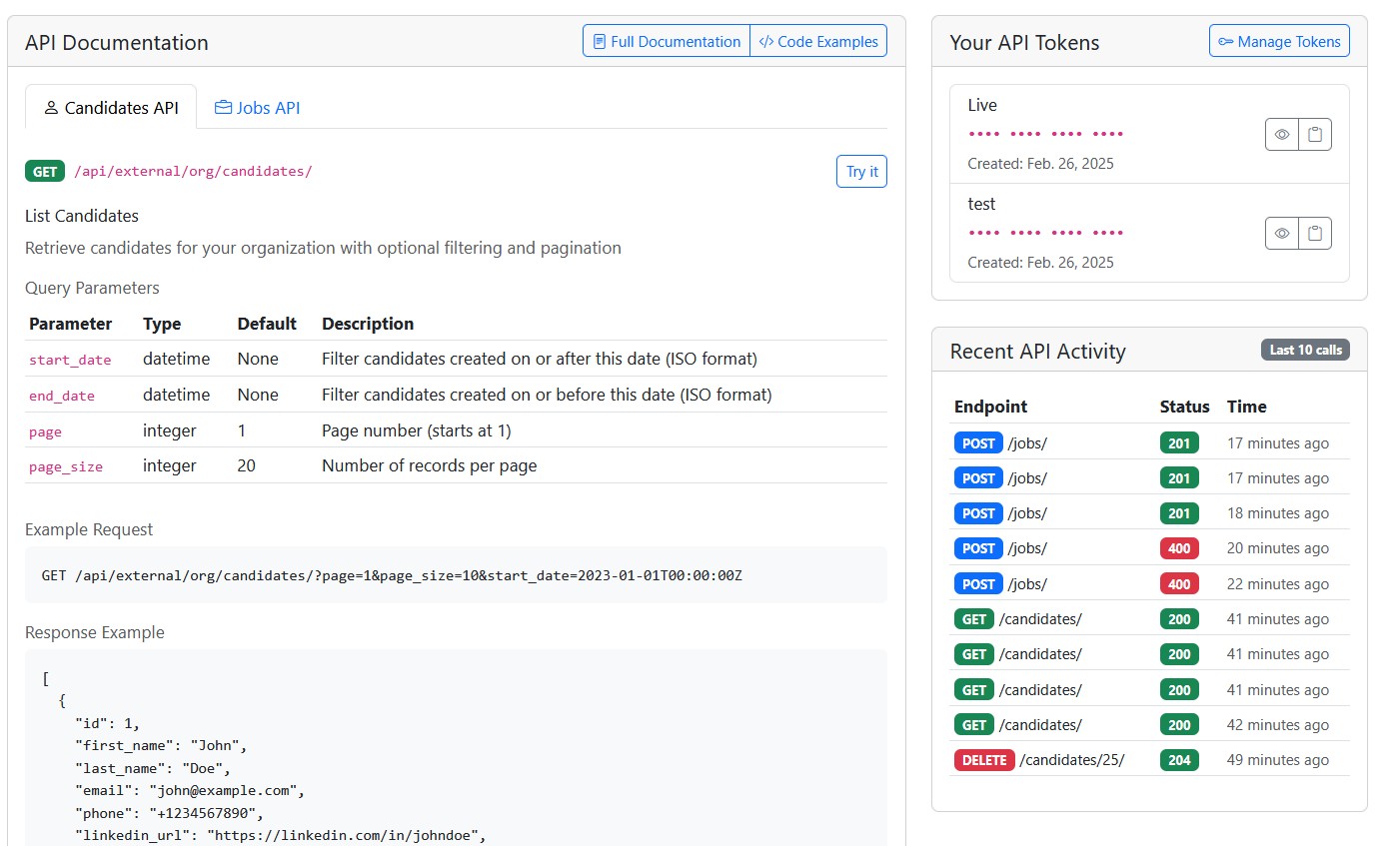
Task: Click the page_size parameter name
Action: click(66, 466)
